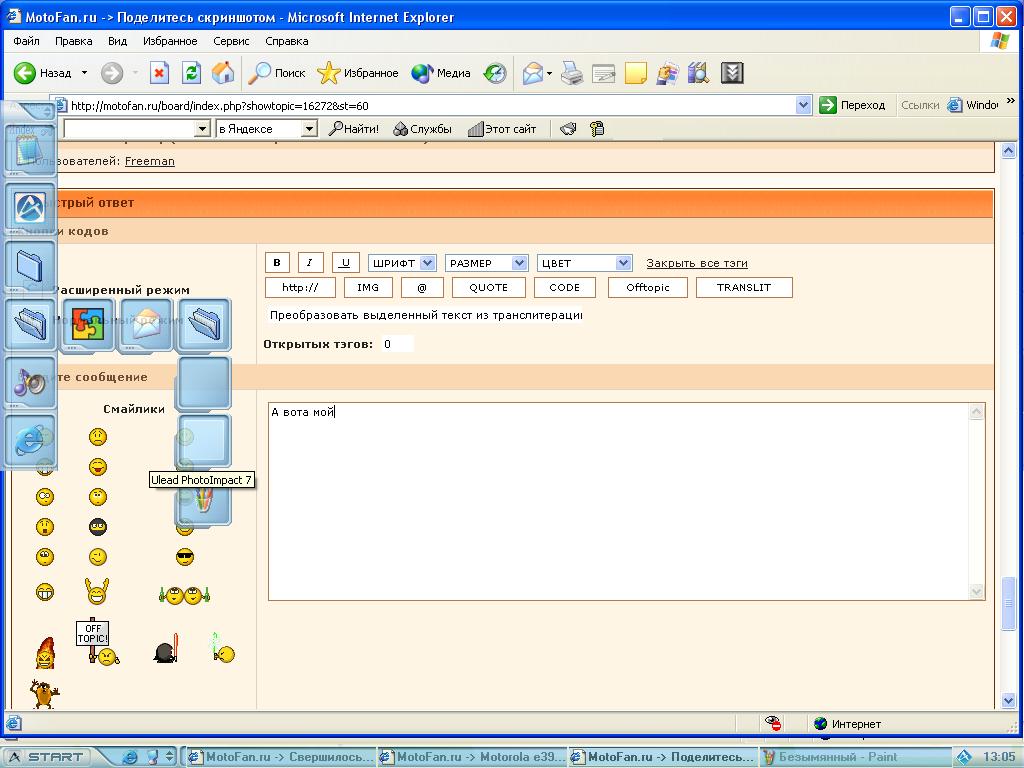The image size is (1024, 768).
Task: Click the green Forward arrow button
Action: [112, 73]
